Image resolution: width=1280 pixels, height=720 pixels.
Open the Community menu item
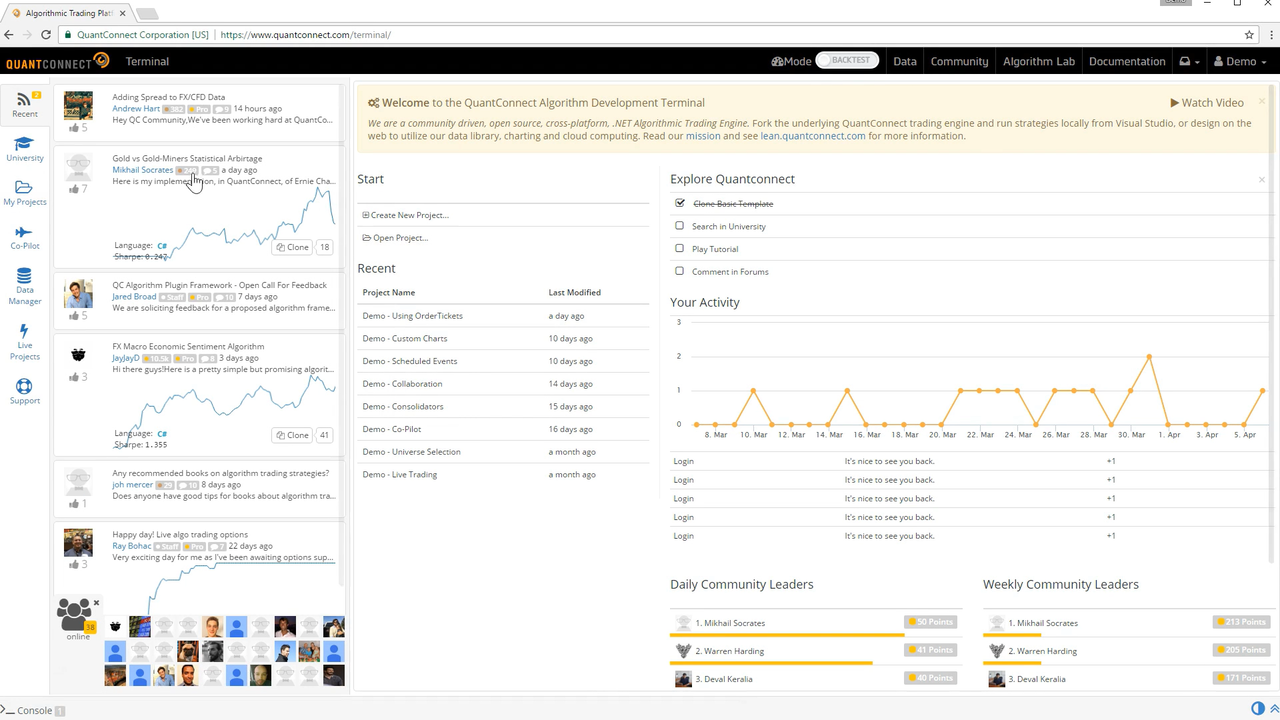pyautogui.click(x=959, y=61)
